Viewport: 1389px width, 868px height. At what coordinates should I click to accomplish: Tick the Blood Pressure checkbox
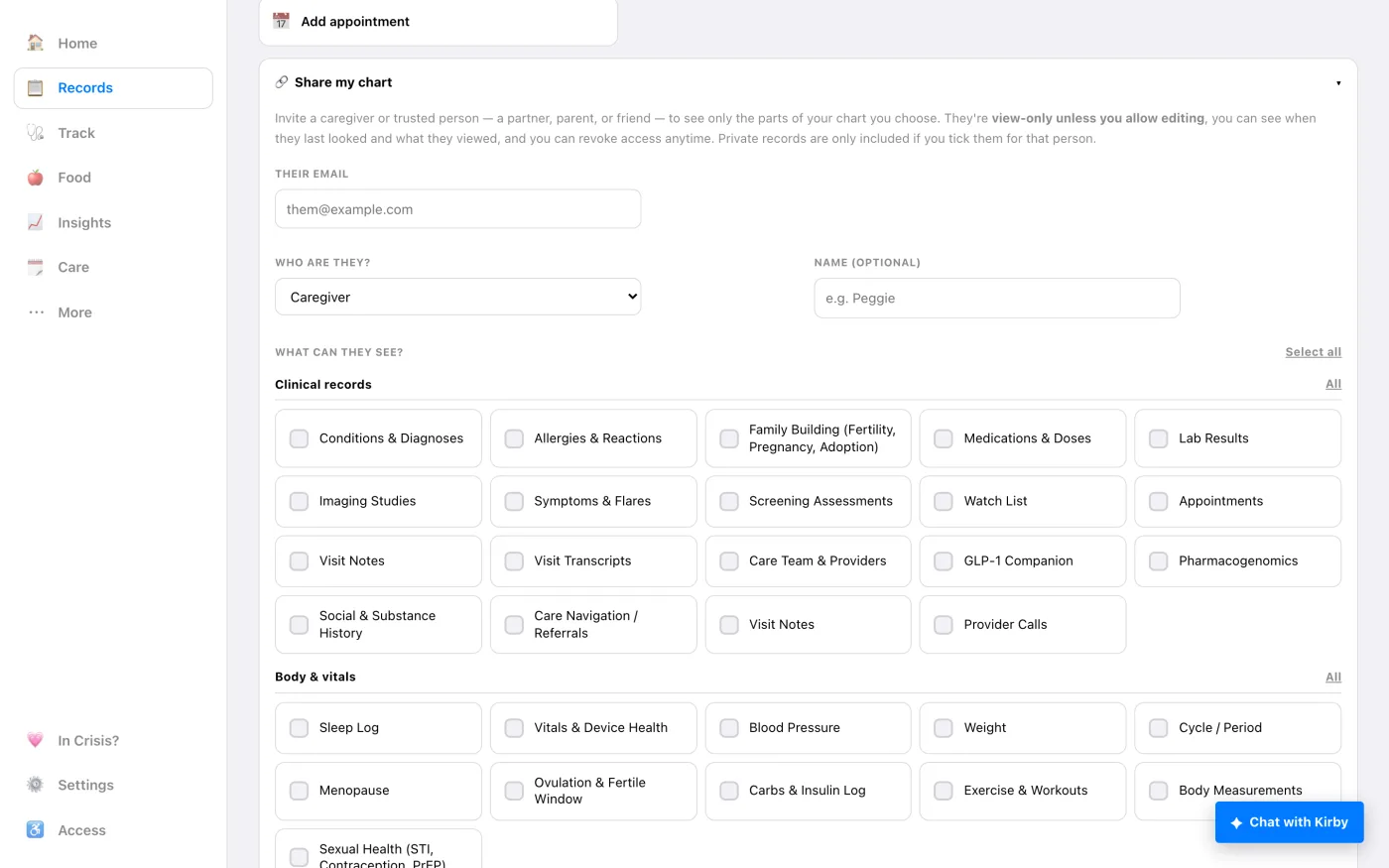[x=729, y=728]
